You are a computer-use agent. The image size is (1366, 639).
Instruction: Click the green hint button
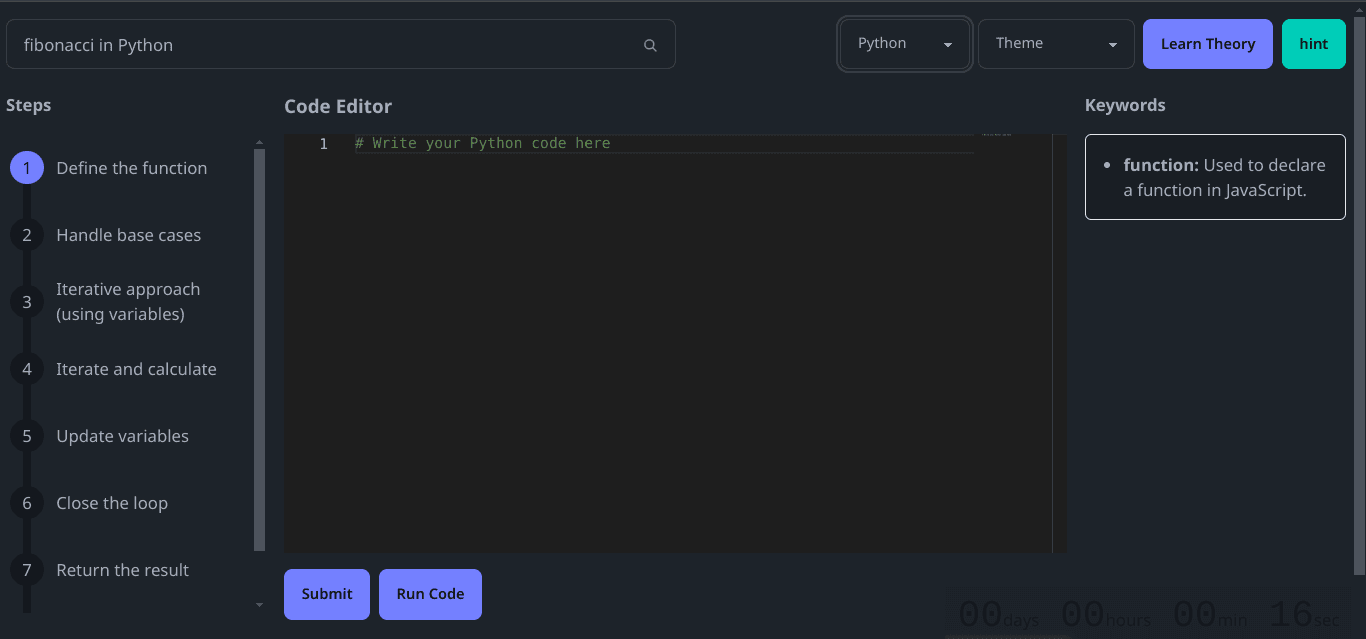(x=1313, y=44)
